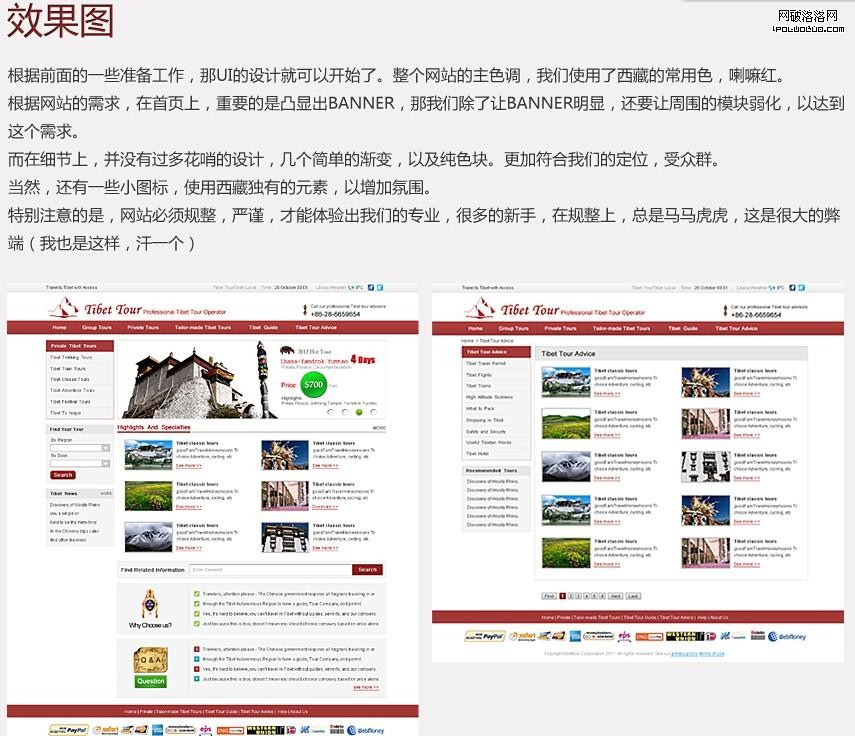Click page 3 in the pagination bar
The image size is (855, 736).
point(578,595)
